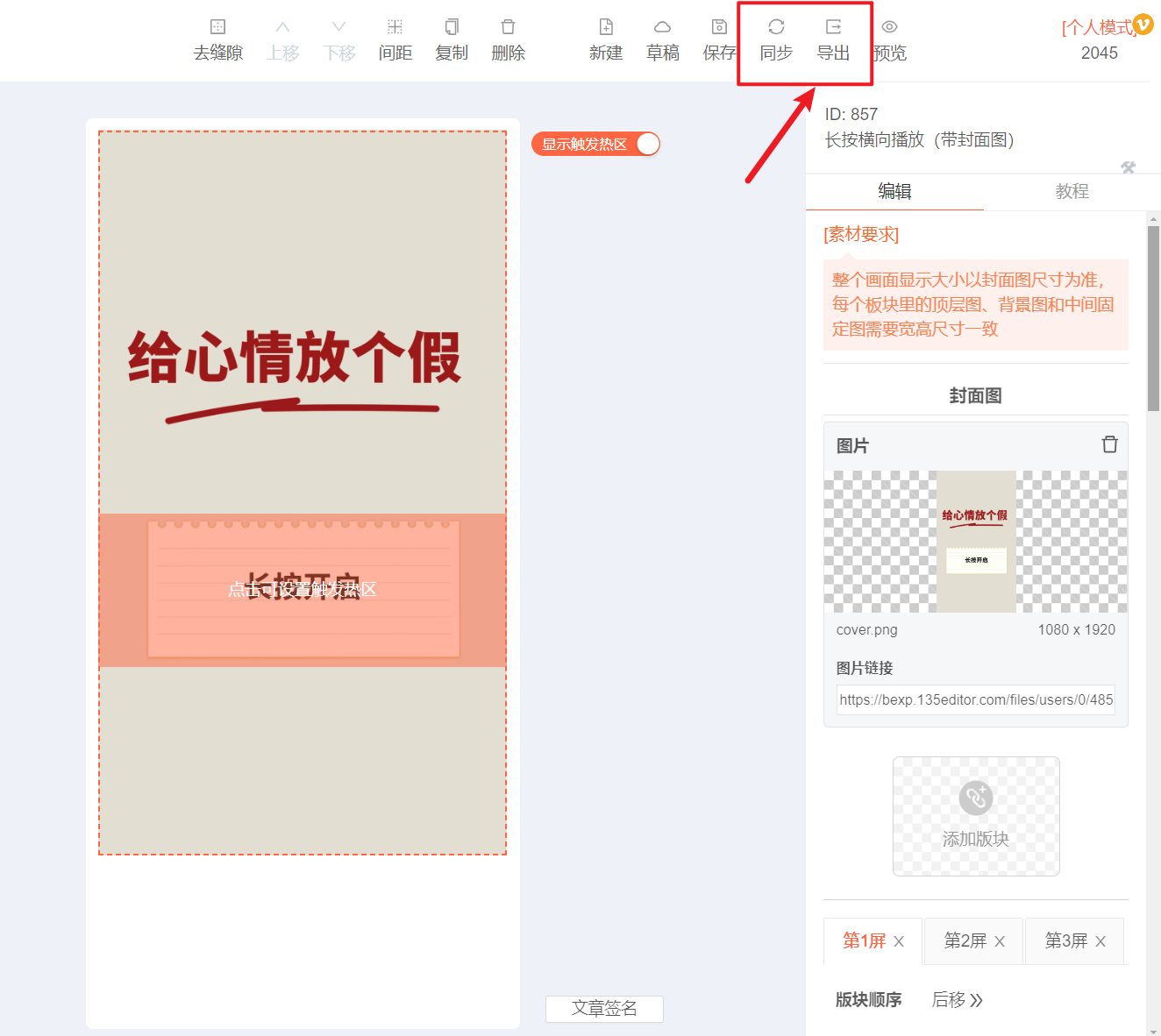Close the 第2屏 tab
The width and height of the screenshot is (1161, 1036).
pos(1000,941)
